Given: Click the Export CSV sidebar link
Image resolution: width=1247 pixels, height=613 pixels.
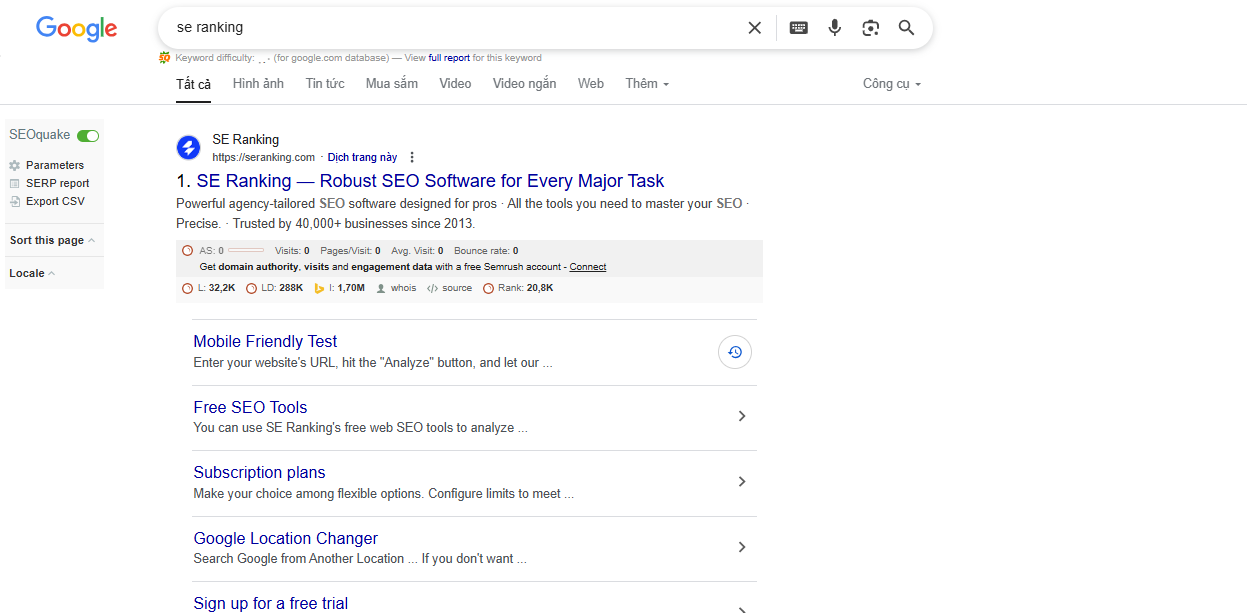Looking at the screenshot, I should click(56, 201).
